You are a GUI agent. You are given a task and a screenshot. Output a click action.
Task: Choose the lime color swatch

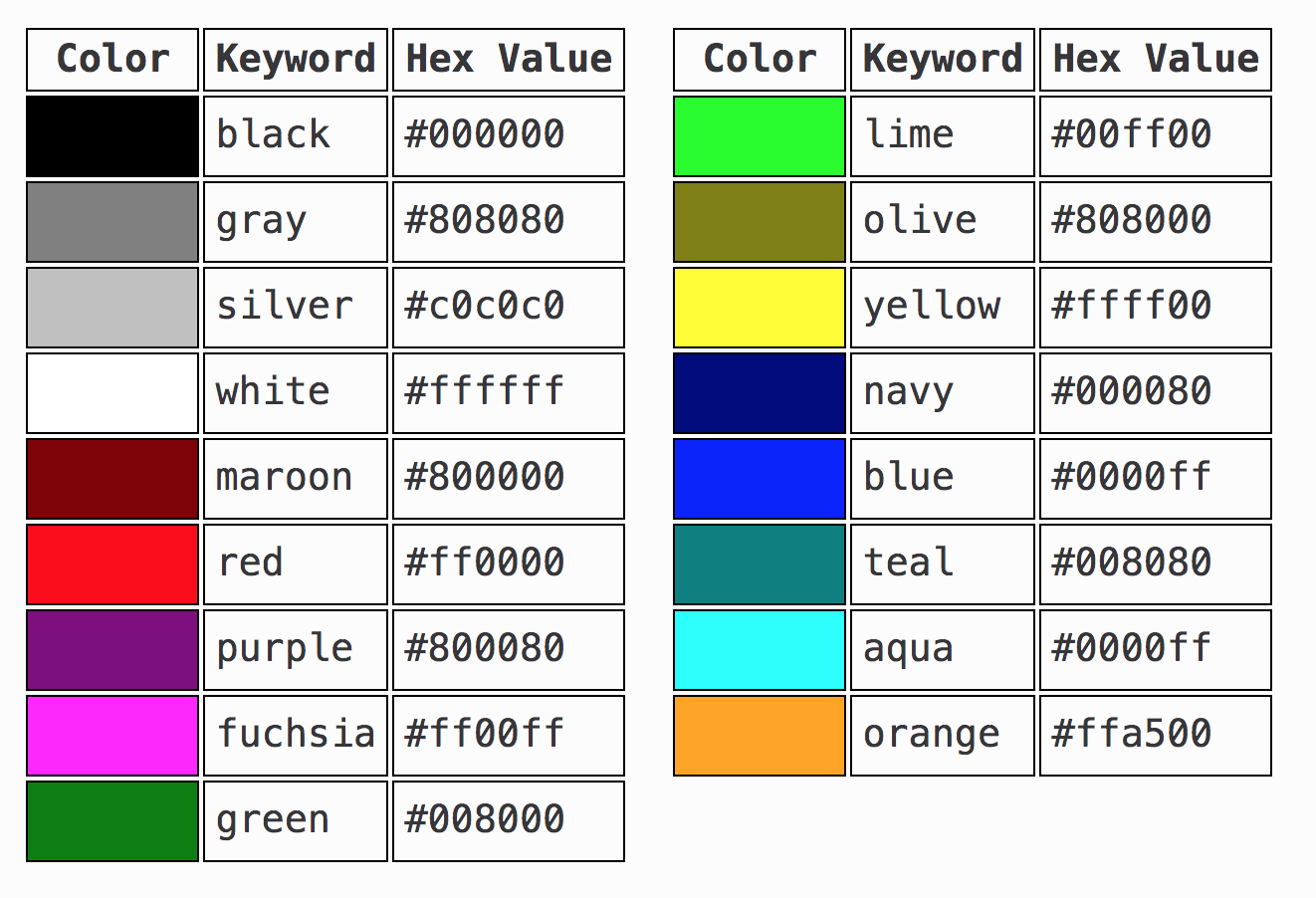(760, 136)
